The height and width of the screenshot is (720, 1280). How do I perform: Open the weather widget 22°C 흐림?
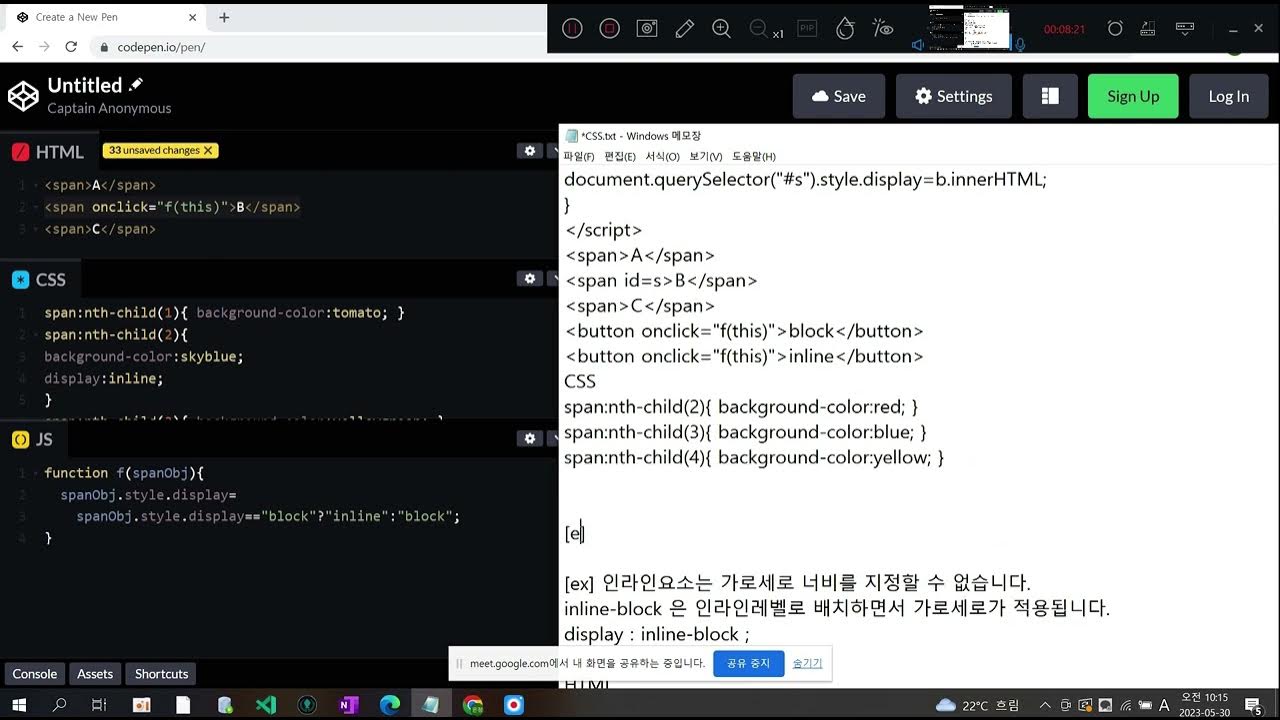coord(977,705)
